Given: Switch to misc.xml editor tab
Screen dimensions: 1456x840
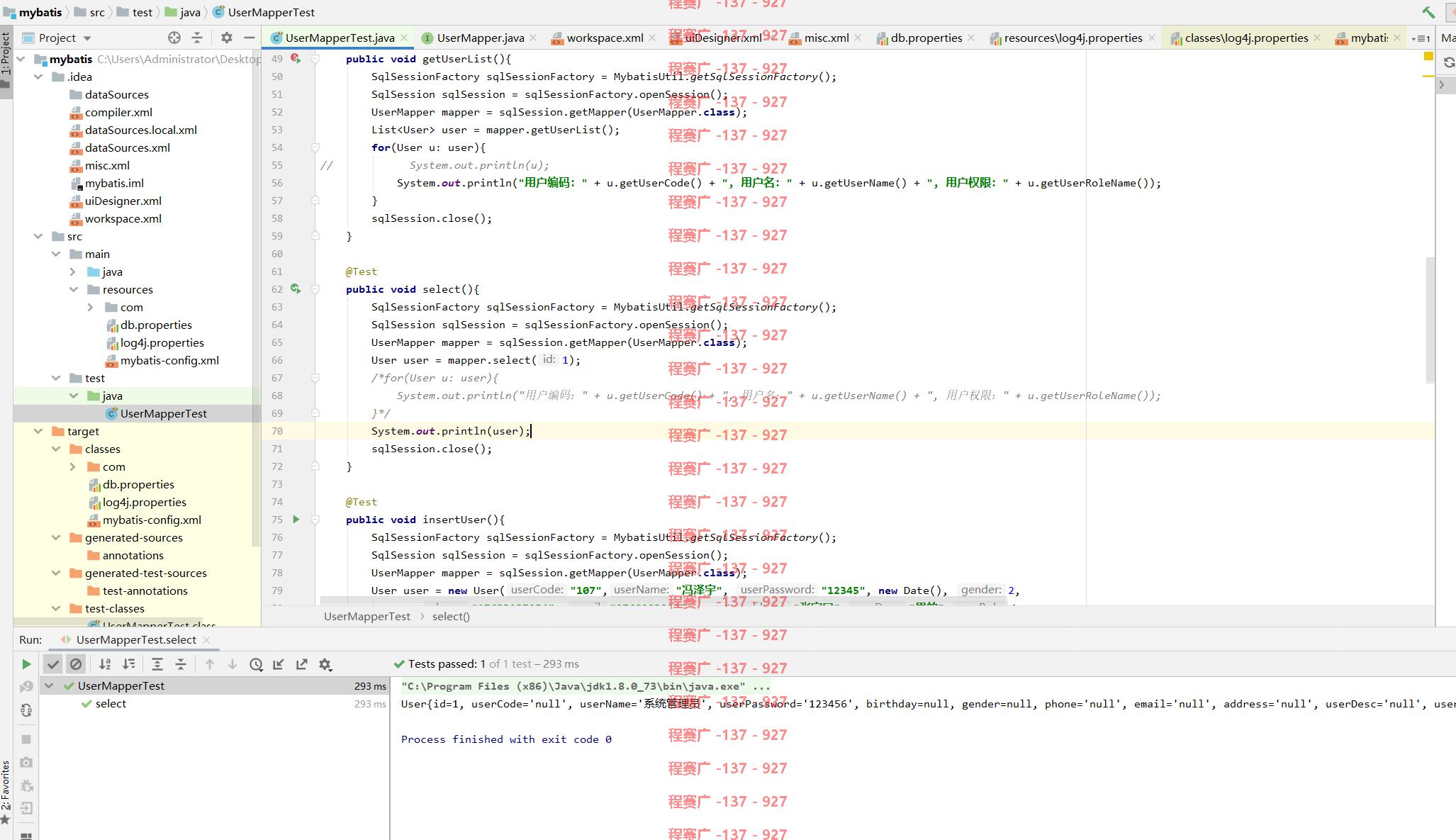Looking at the screenshot, I should [826, 38].
